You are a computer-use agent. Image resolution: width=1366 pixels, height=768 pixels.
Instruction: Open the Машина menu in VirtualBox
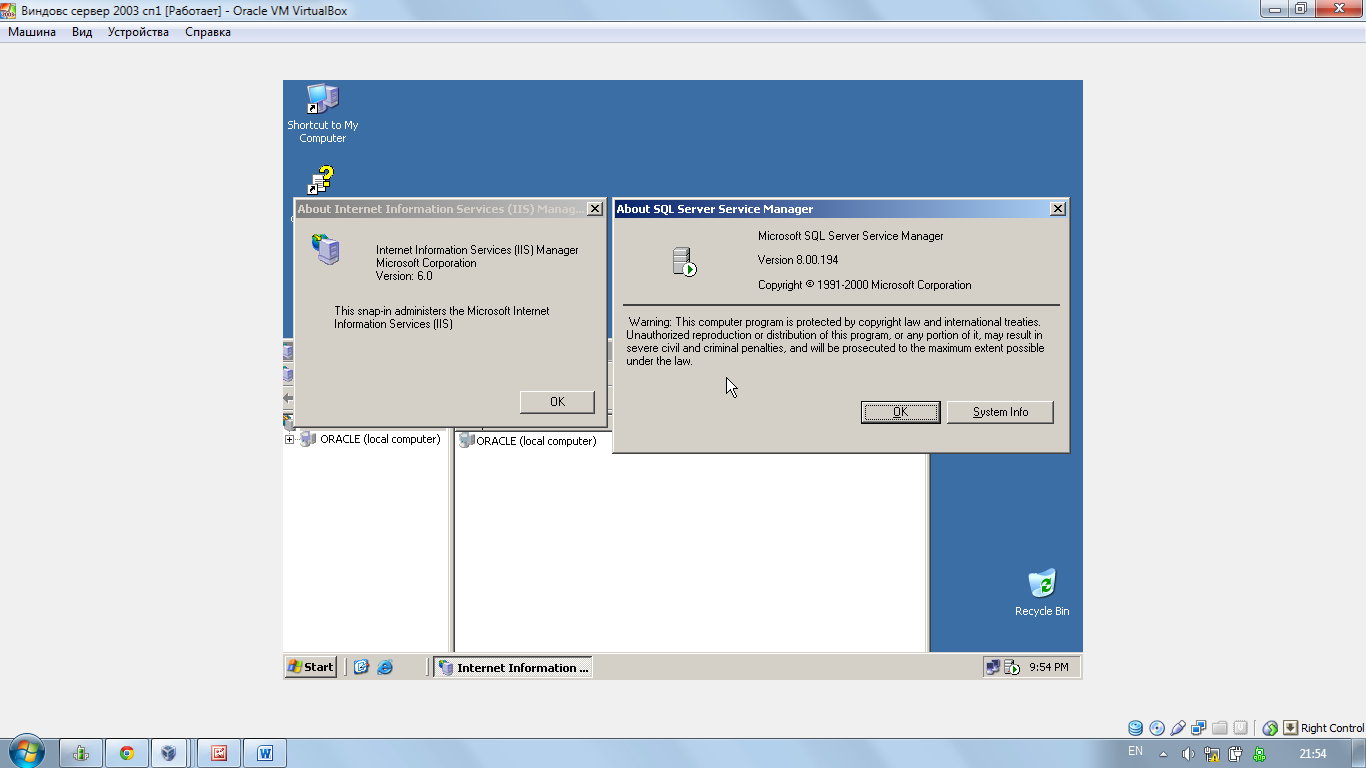(x=32, y=32)
